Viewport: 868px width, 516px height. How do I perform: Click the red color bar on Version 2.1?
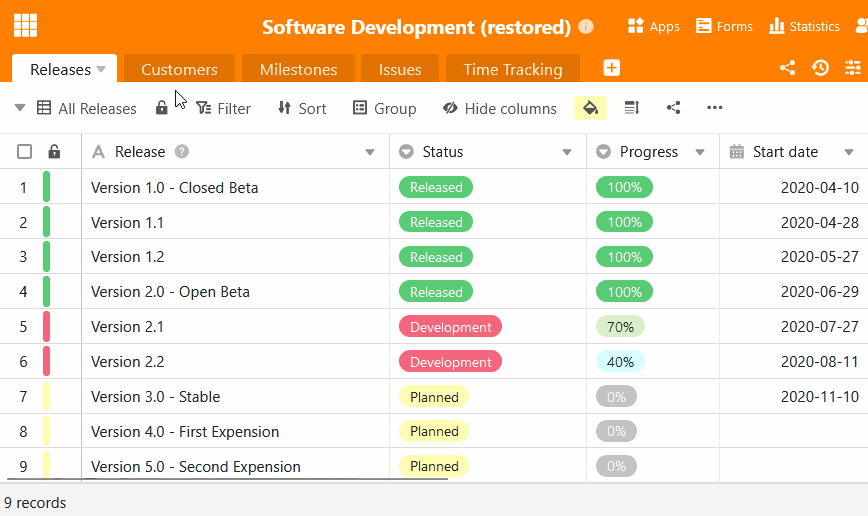tap(46, 327)
